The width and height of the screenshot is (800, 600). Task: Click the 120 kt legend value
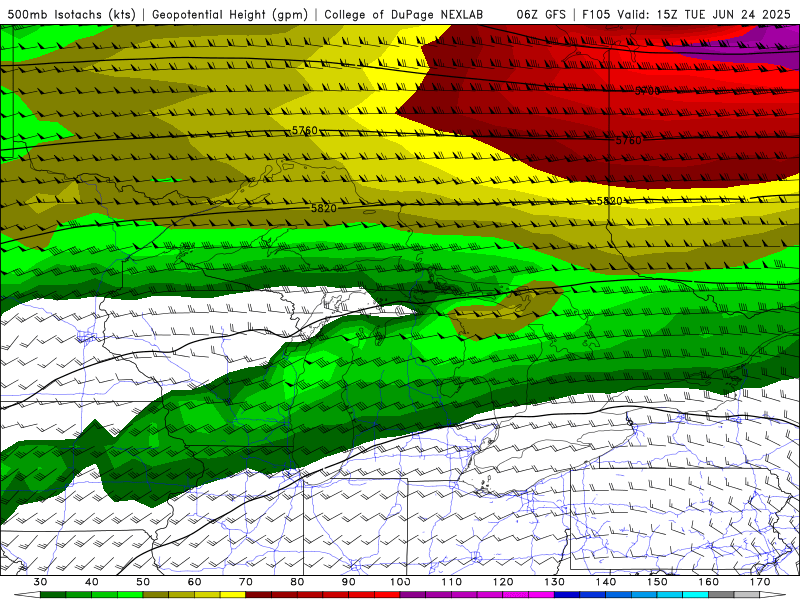click(503, 582)
